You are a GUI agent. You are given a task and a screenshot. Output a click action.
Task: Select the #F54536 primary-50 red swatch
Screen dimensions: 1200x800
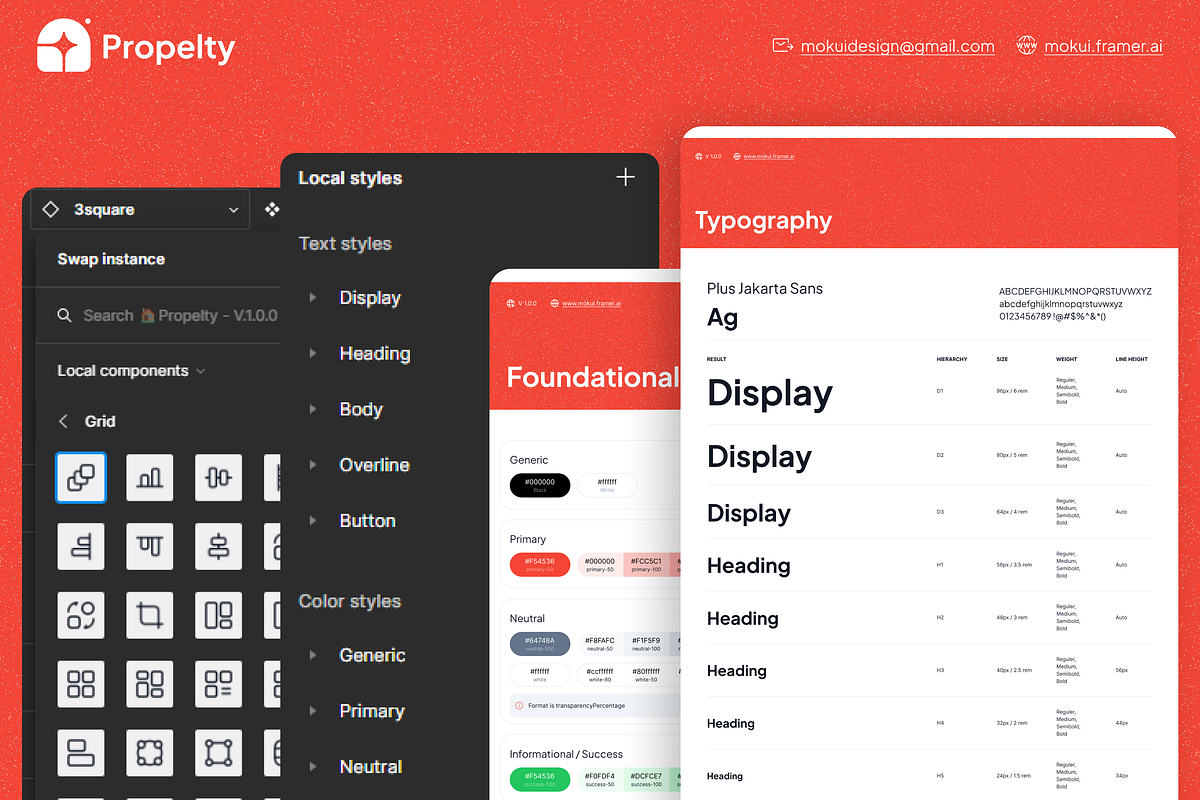pos(540,565)
